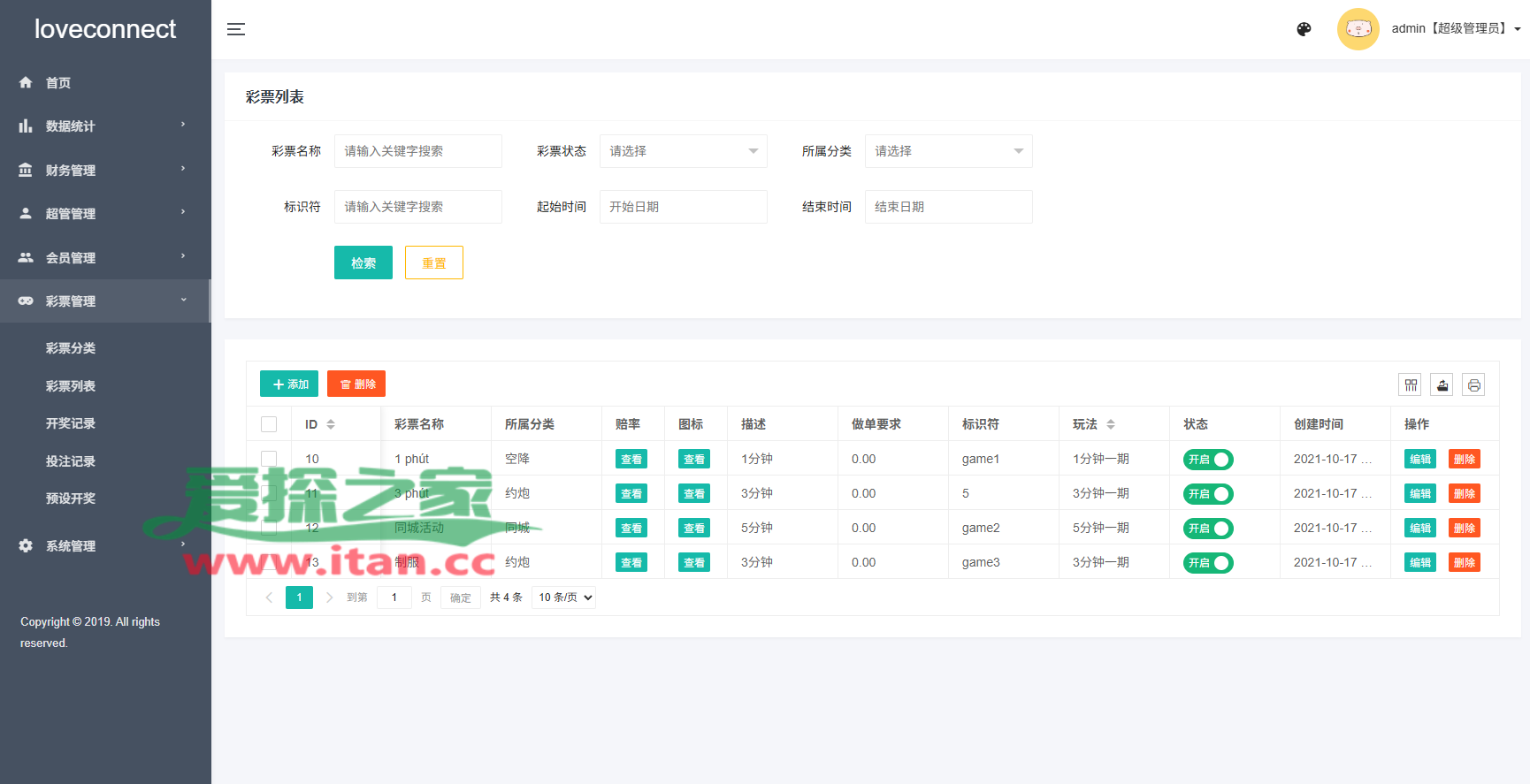The height and width of the screenshot is (784, 1530).
Task: Open the theme palette icon
Action: 1304,29
